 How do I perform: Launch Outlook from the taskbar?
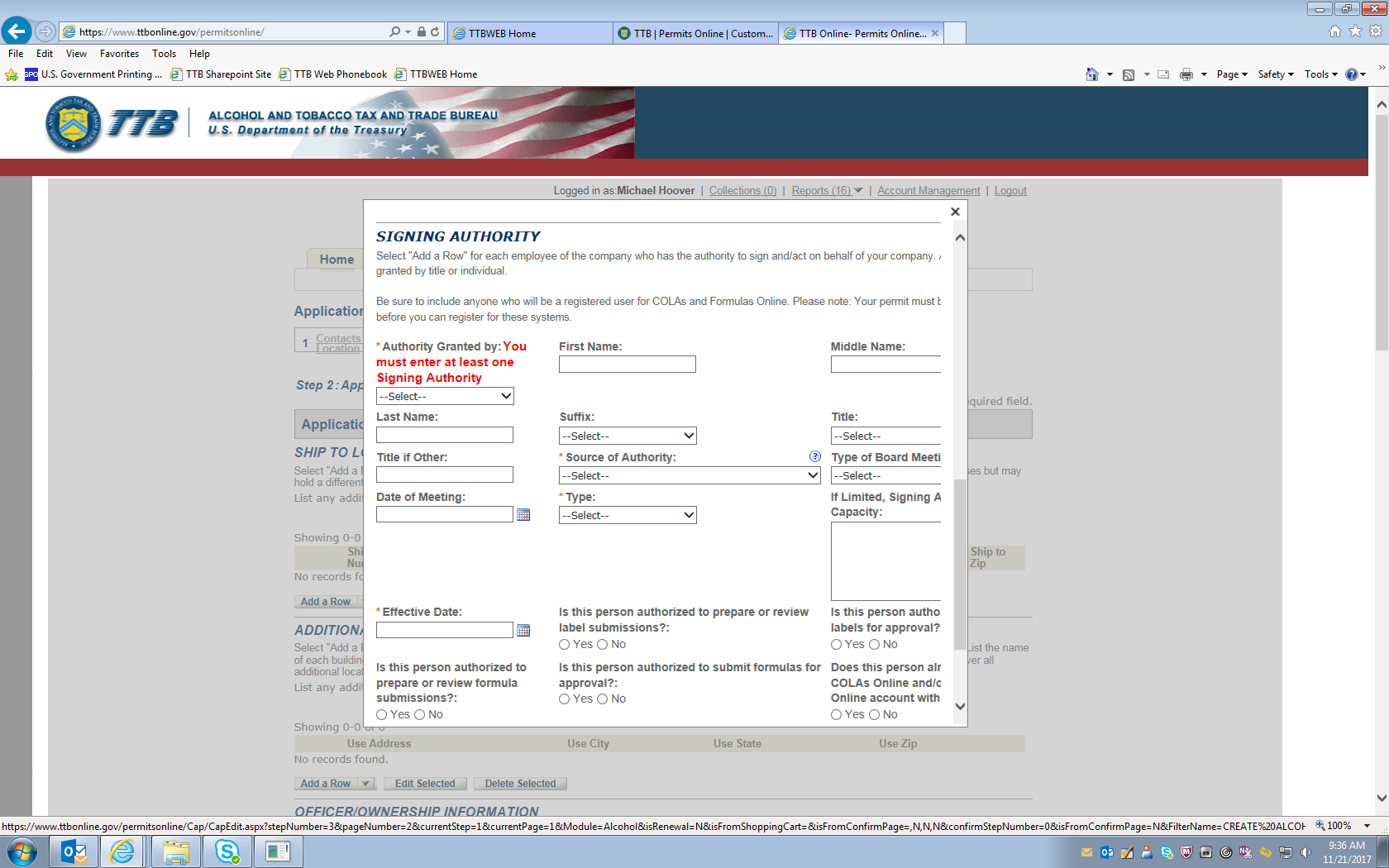[x=74, y=851]
